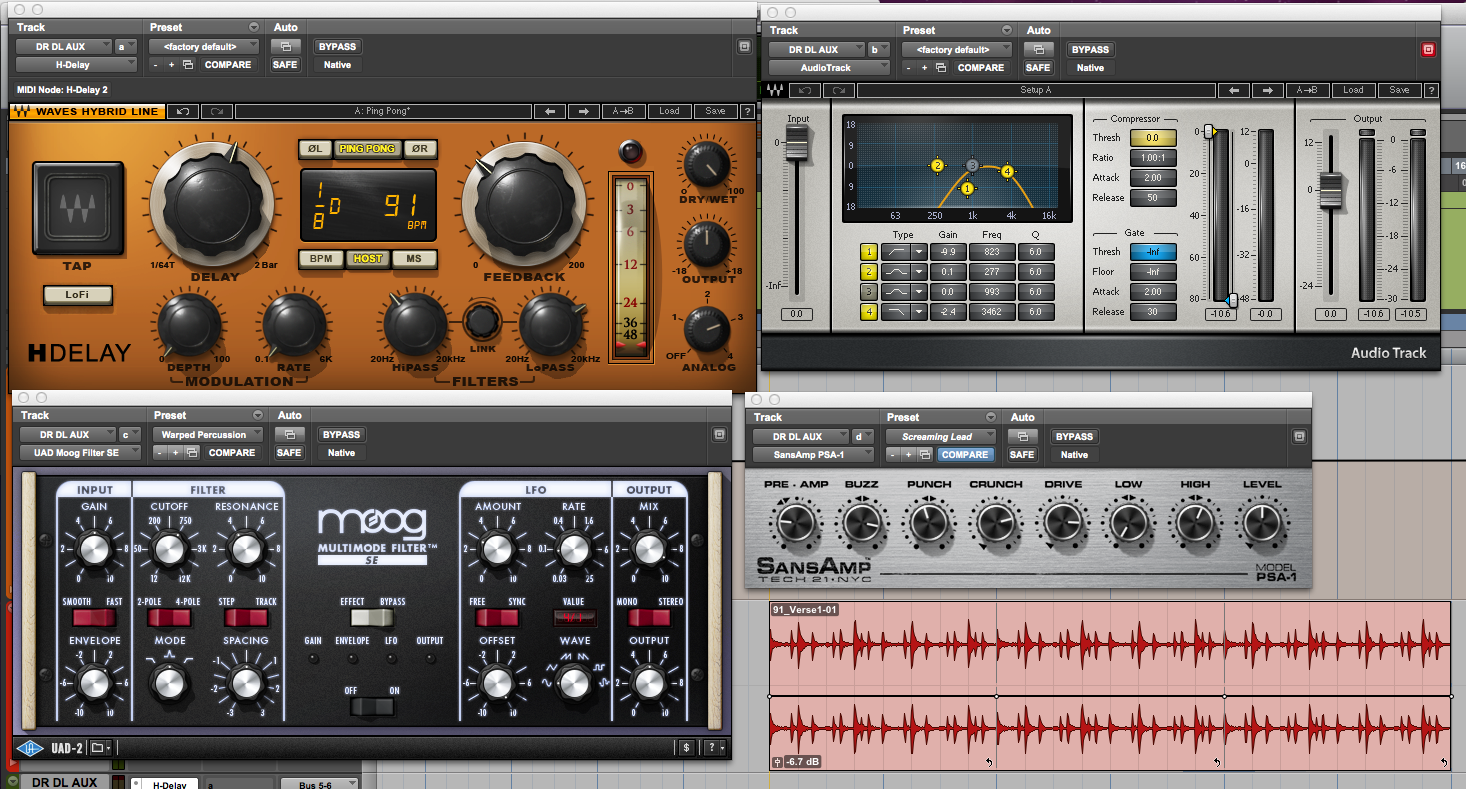Click the Waves logo in AudioTrack toolbar
The height and width of the screenshot is (789, 1466).
(x=775, y=90)
